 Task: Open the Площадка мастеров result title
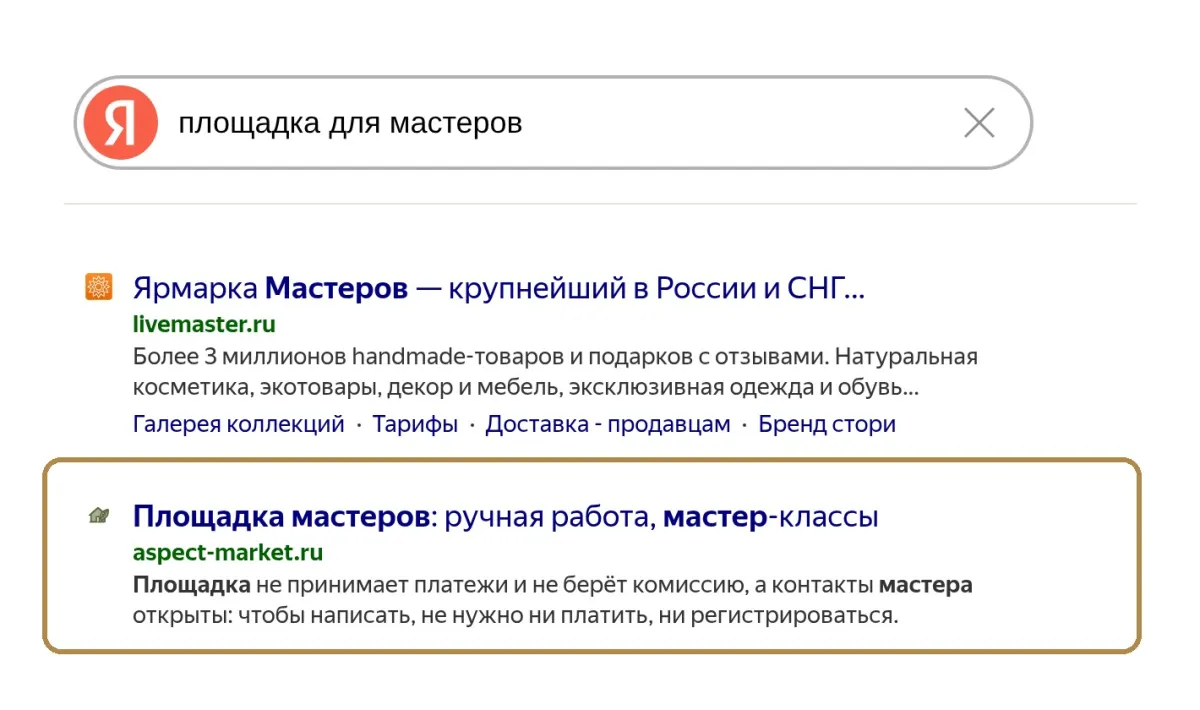pyautogui.click(x=506, y=517)
